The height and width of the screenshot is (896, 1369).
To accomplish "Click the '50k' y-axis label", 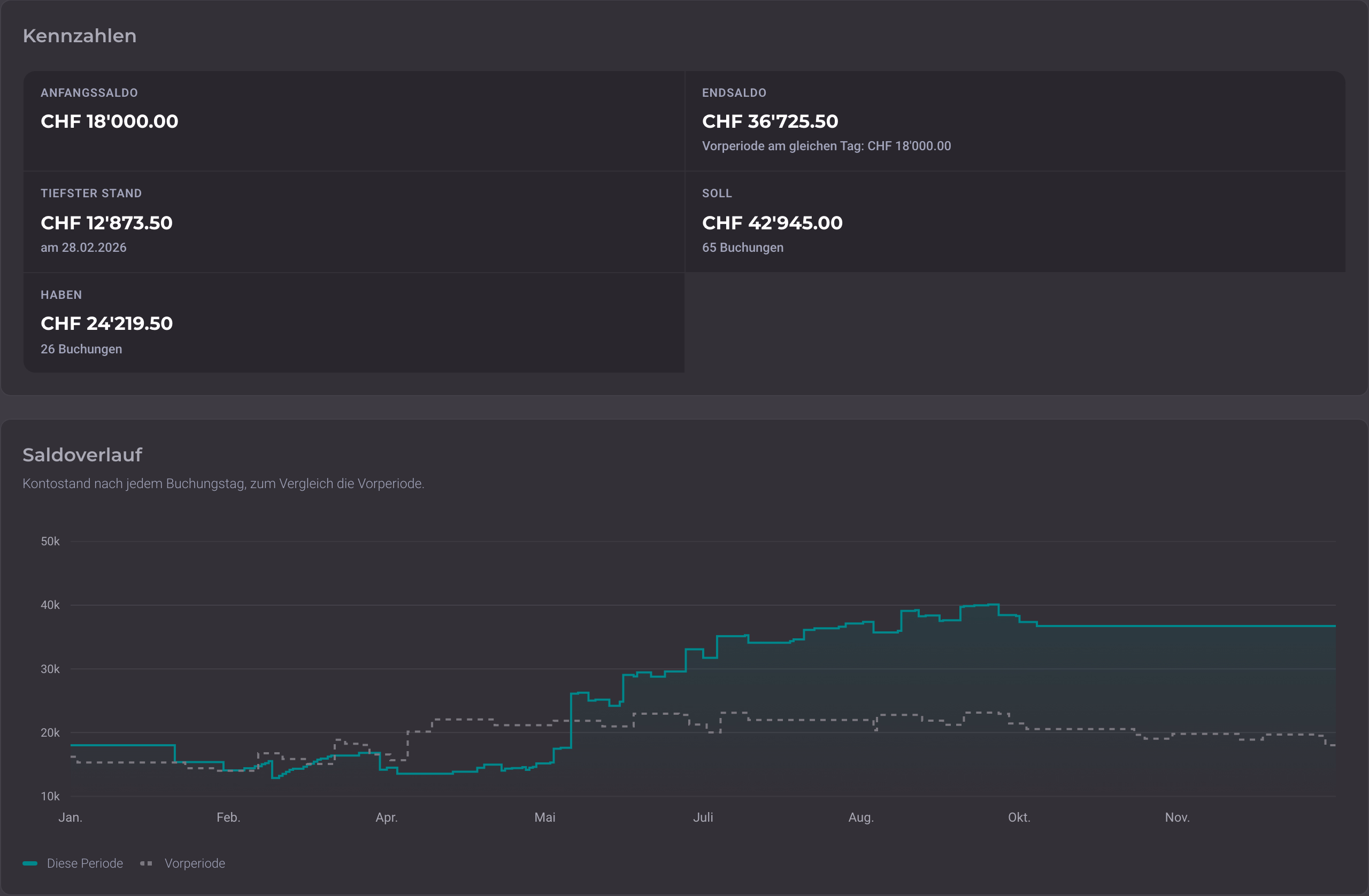I will 50,541.
